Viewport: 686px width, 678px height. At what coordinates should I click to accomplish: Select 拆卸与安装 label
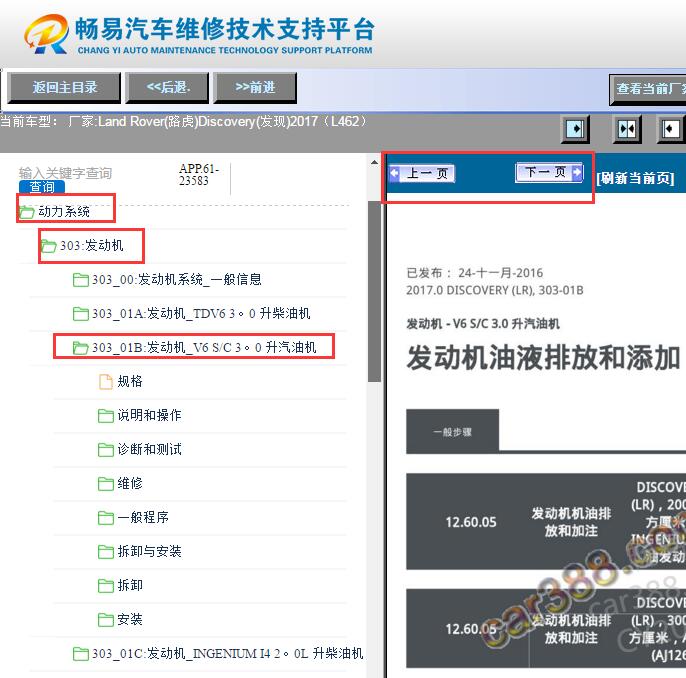149,552
